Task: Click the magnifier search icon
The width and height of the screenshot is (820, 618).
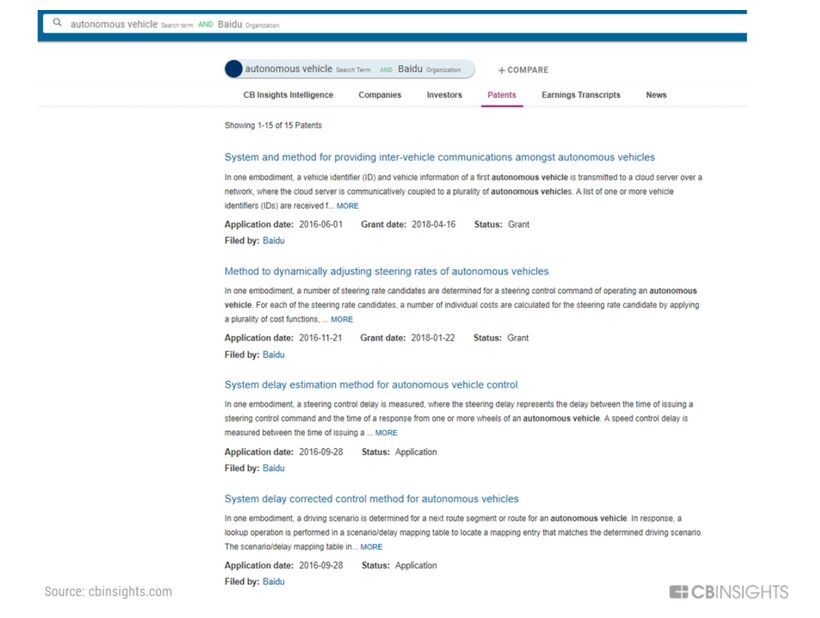Action: coord(58,22)
